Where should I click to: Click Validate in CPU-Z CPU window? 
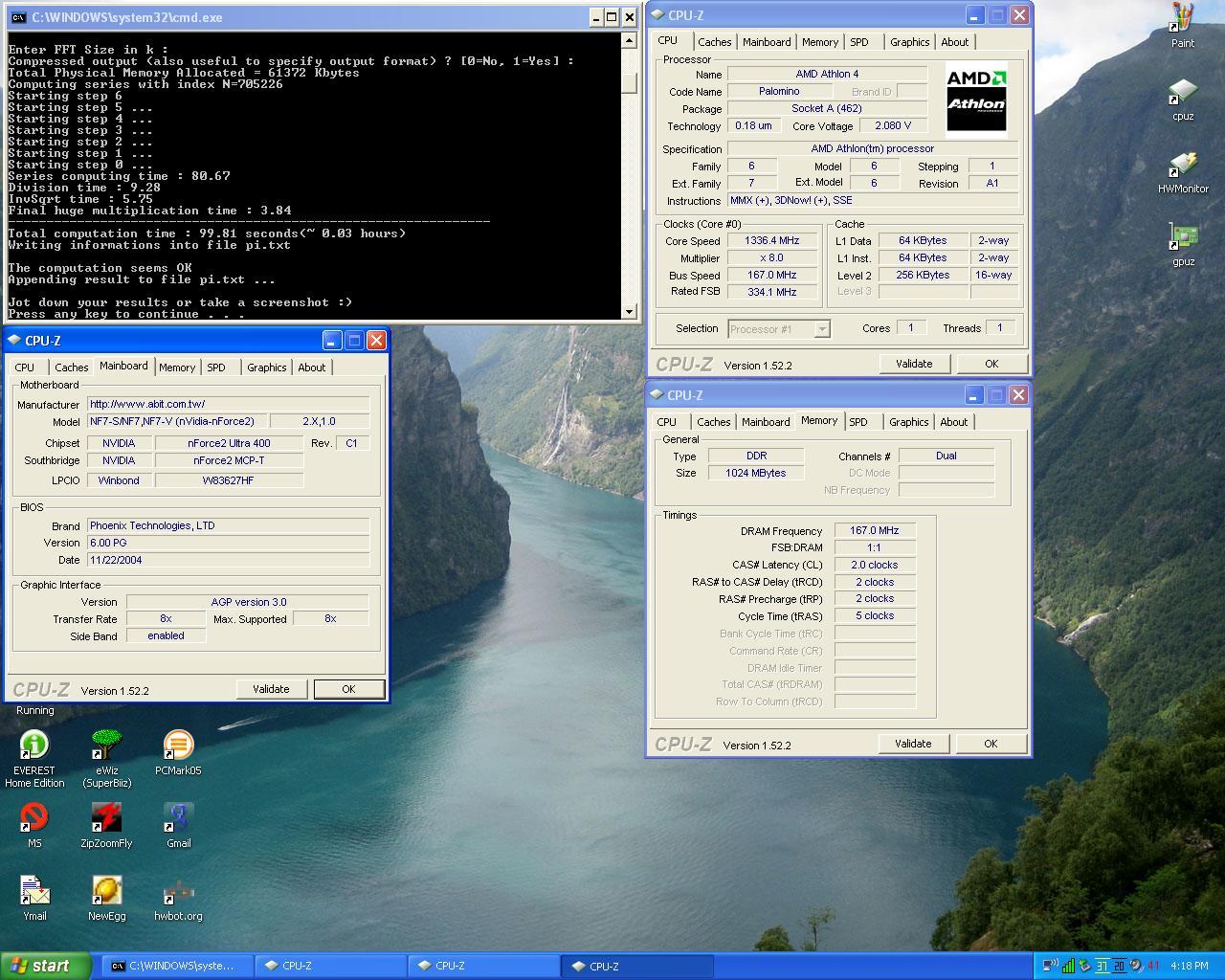click(x=914, y=364)
